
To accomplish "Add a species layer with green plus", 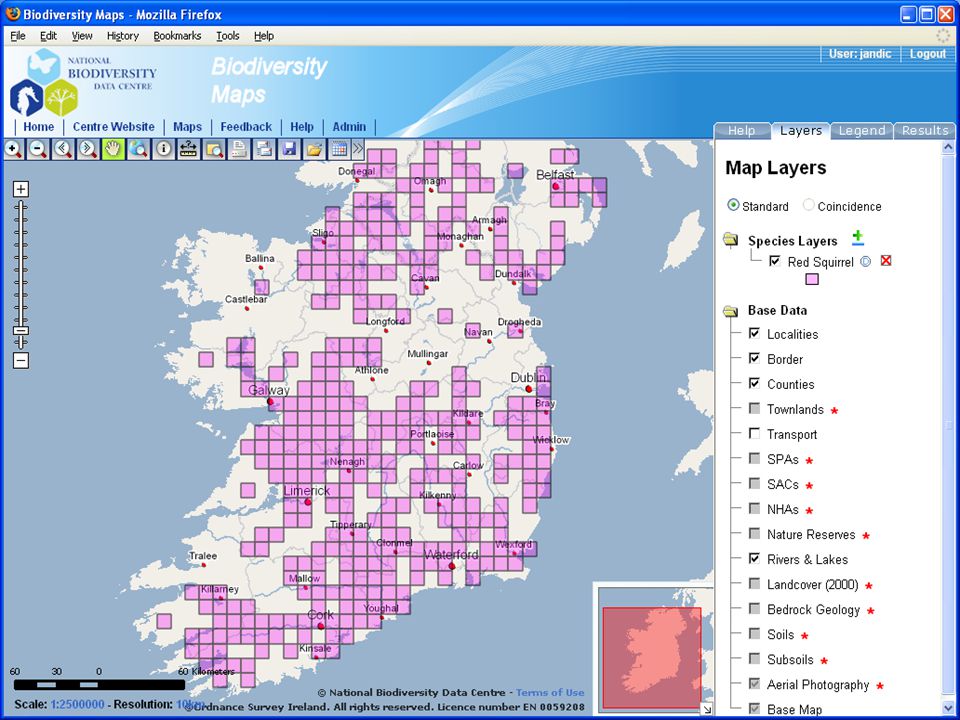I will (x=858, y=238).
